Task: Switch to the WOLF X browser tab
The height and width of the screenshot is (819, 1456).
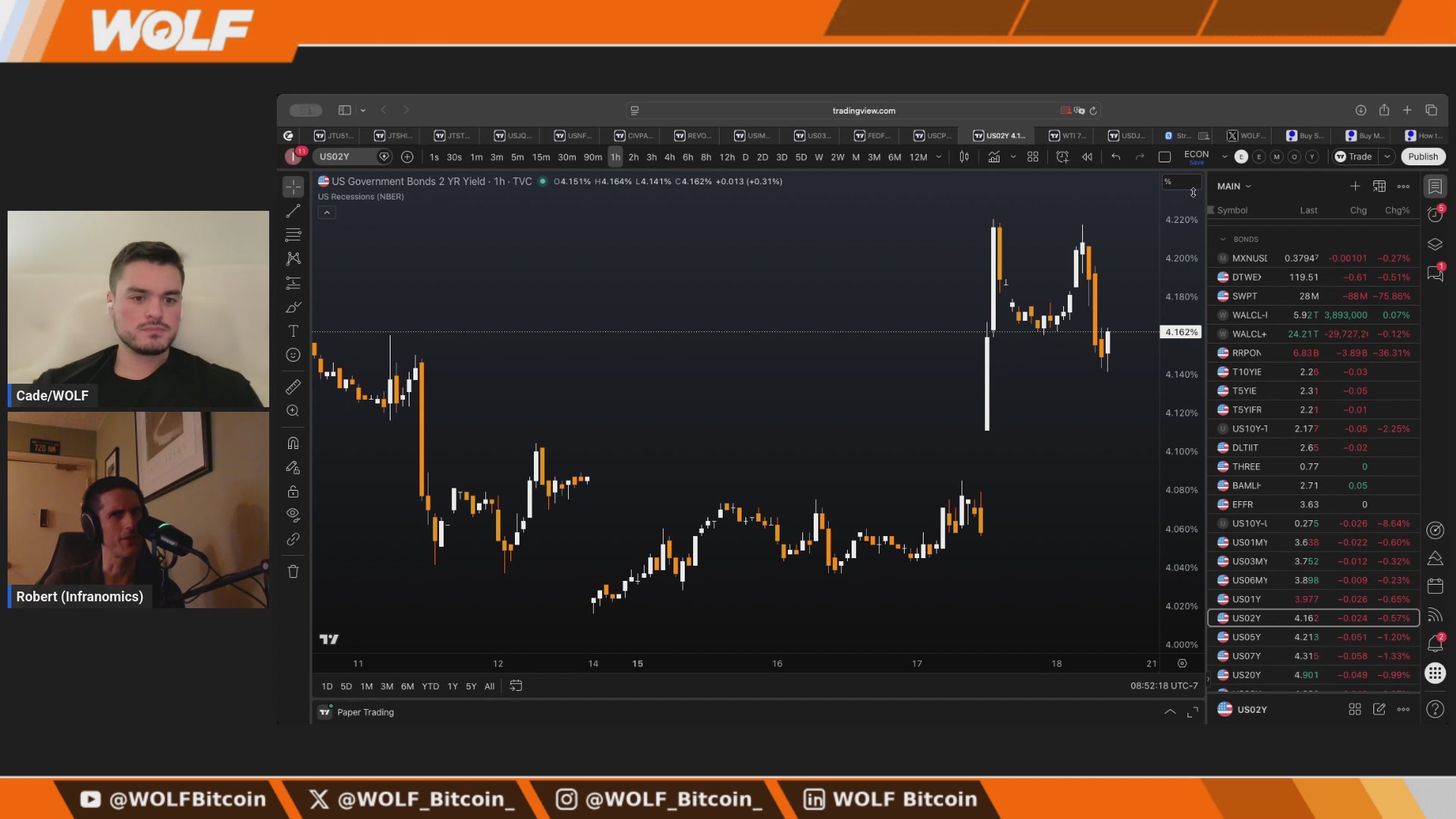Action: (1246, 136)
